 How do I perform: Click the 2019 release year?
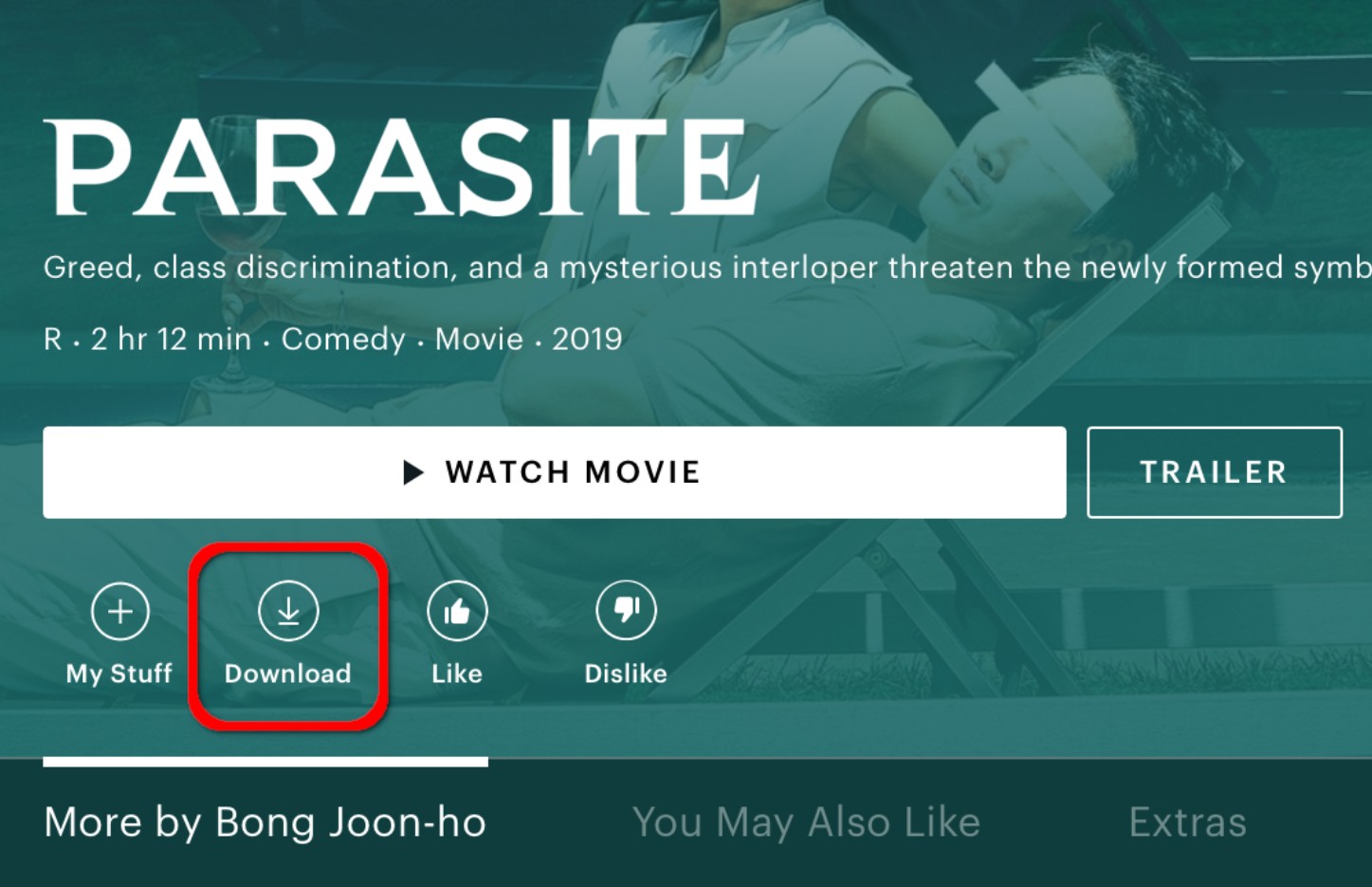point(587,339)
